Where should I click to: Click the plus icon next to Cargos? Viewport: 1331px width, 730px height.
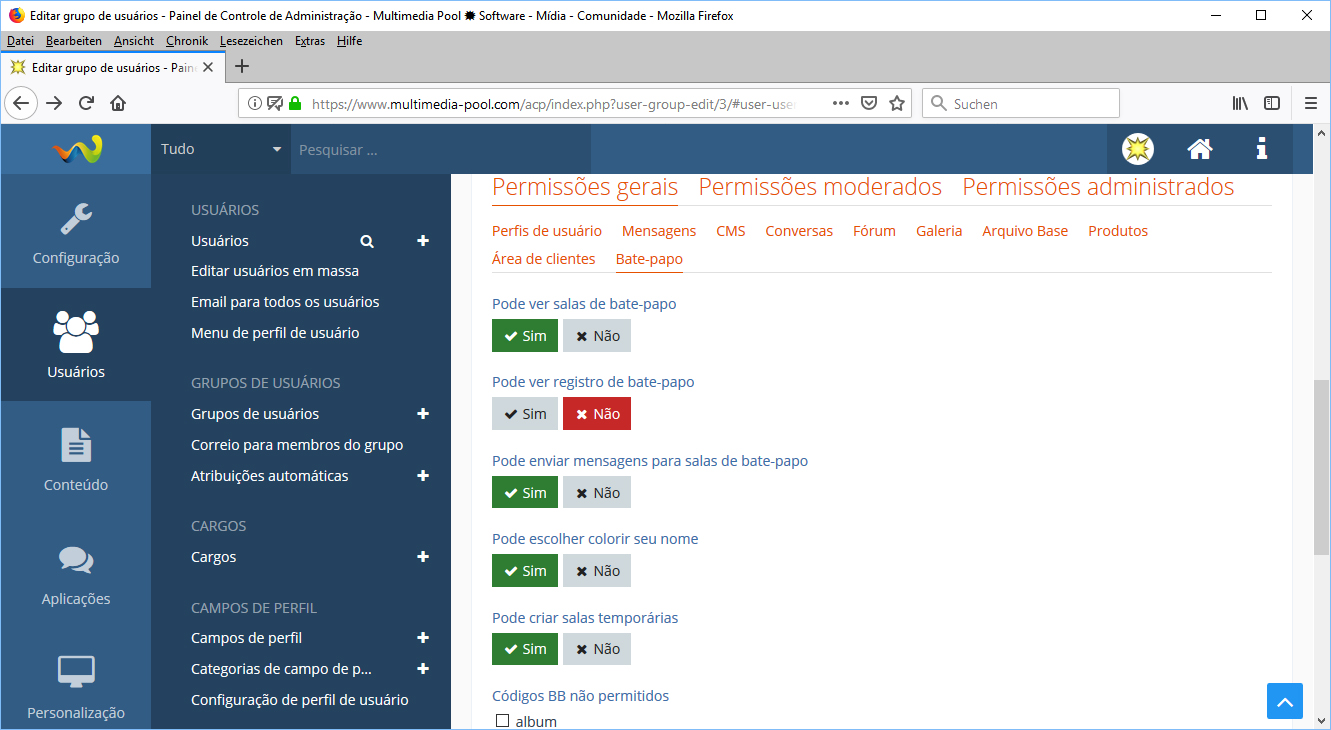coord(423,557)
